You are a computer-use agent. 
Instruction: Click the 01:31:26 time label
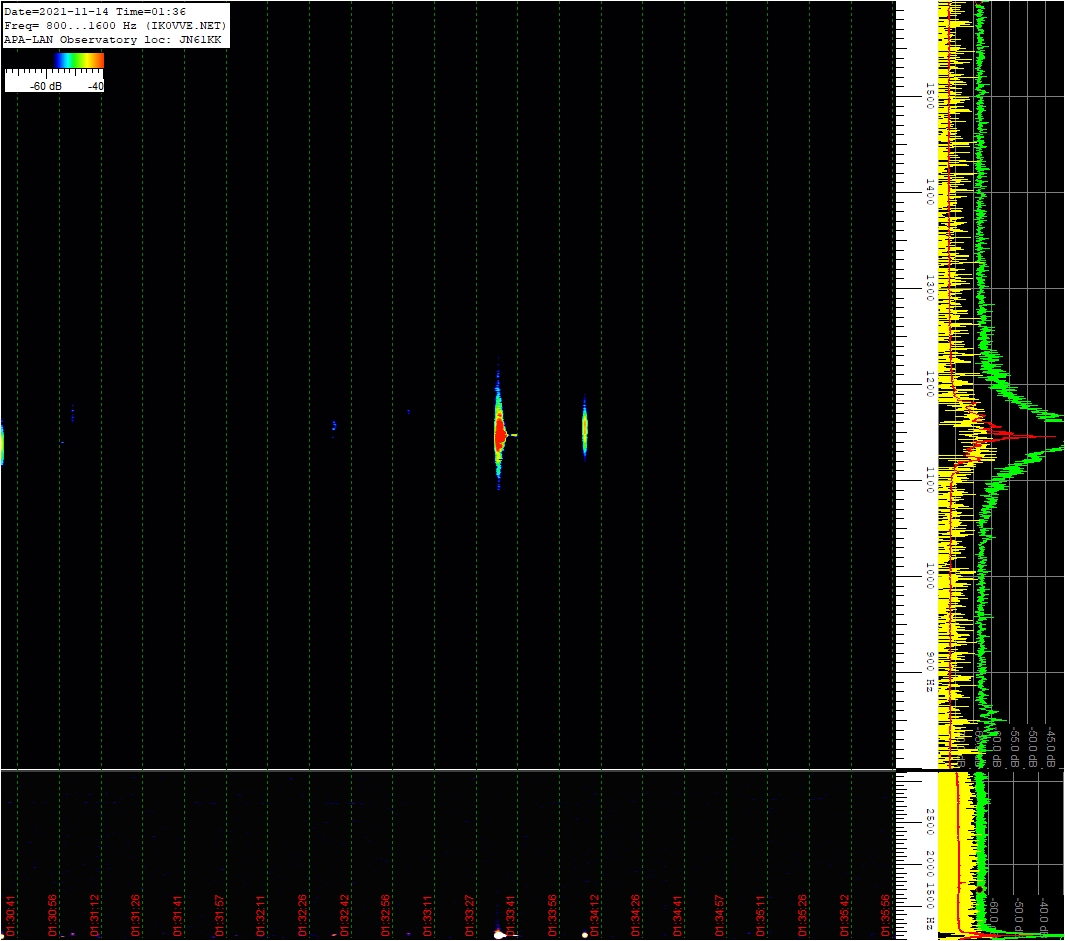pos(136,915)
